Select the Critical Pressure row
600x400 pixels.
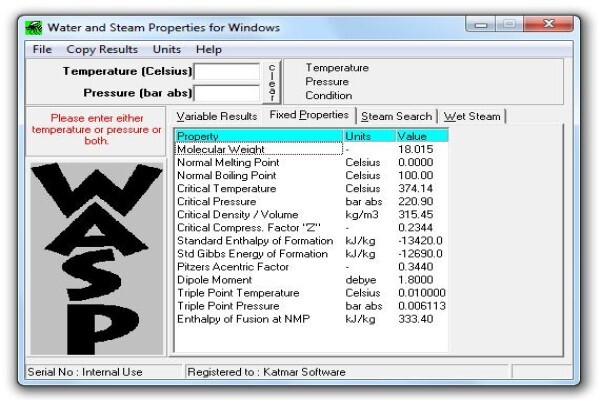pos(311,201)
